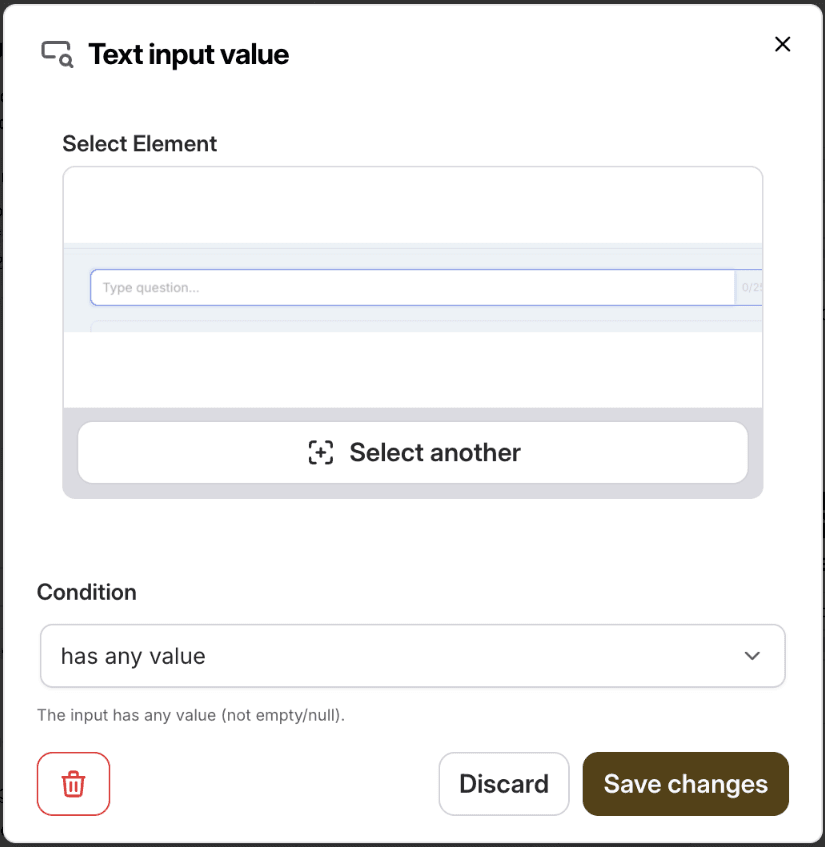Viewport: 825px width, 847px height.
Task: Click the helper text below the dropdown
Action: [190, 716]
